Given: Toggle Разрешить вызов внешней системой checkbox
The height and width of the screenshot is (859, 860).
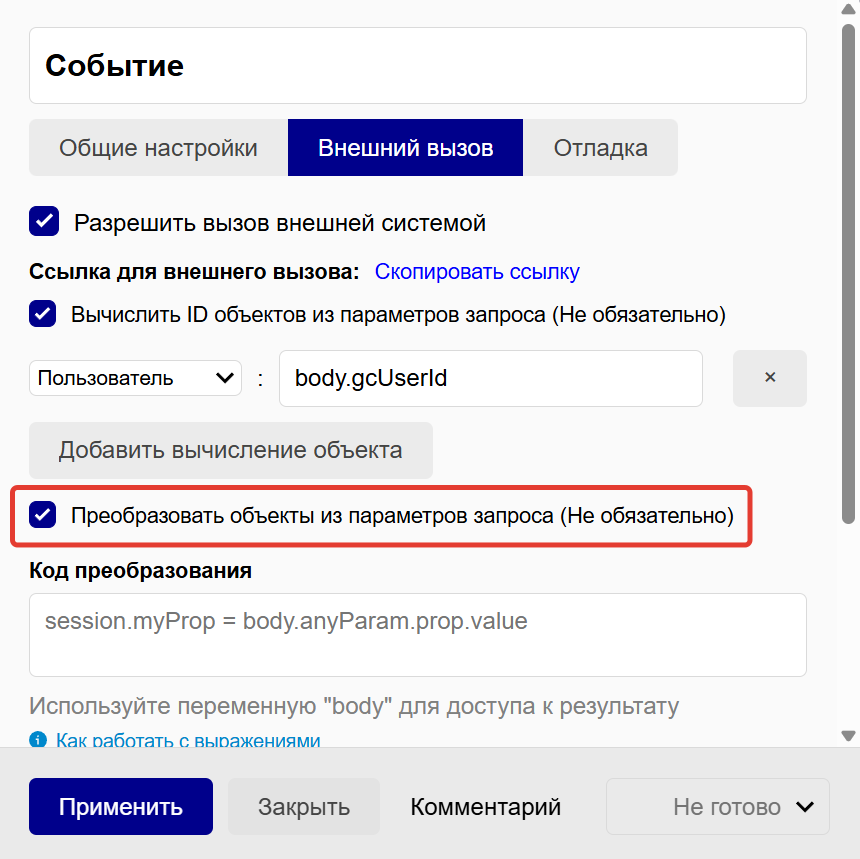Looking at the screenshot, I should click(x=44, y=222).
